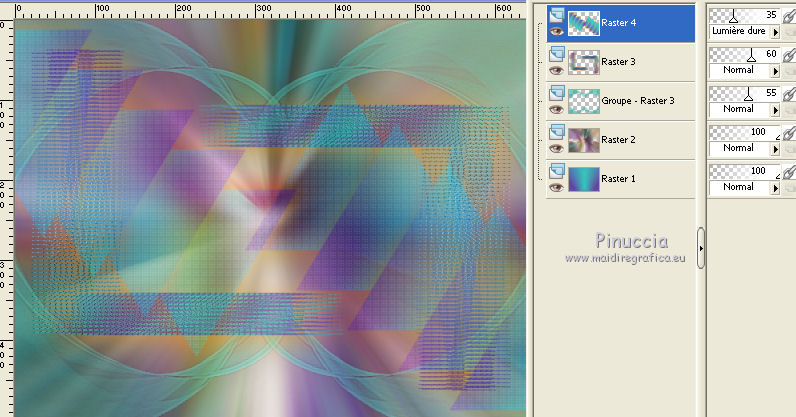The image size is (796, 417).
Task: Click the vertical ruler beside the canvas
Action: [x=7, y=217]
